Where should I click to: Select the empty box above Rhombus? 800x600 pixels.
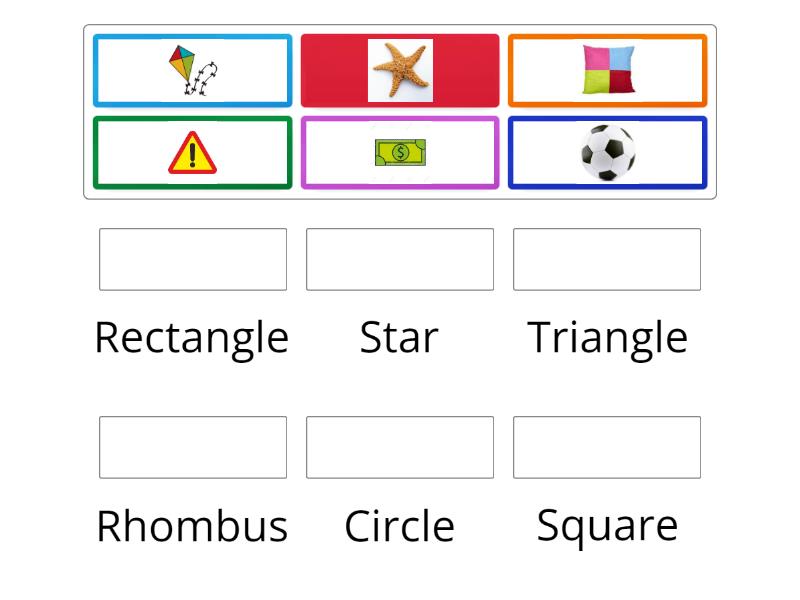coord(193,447)
